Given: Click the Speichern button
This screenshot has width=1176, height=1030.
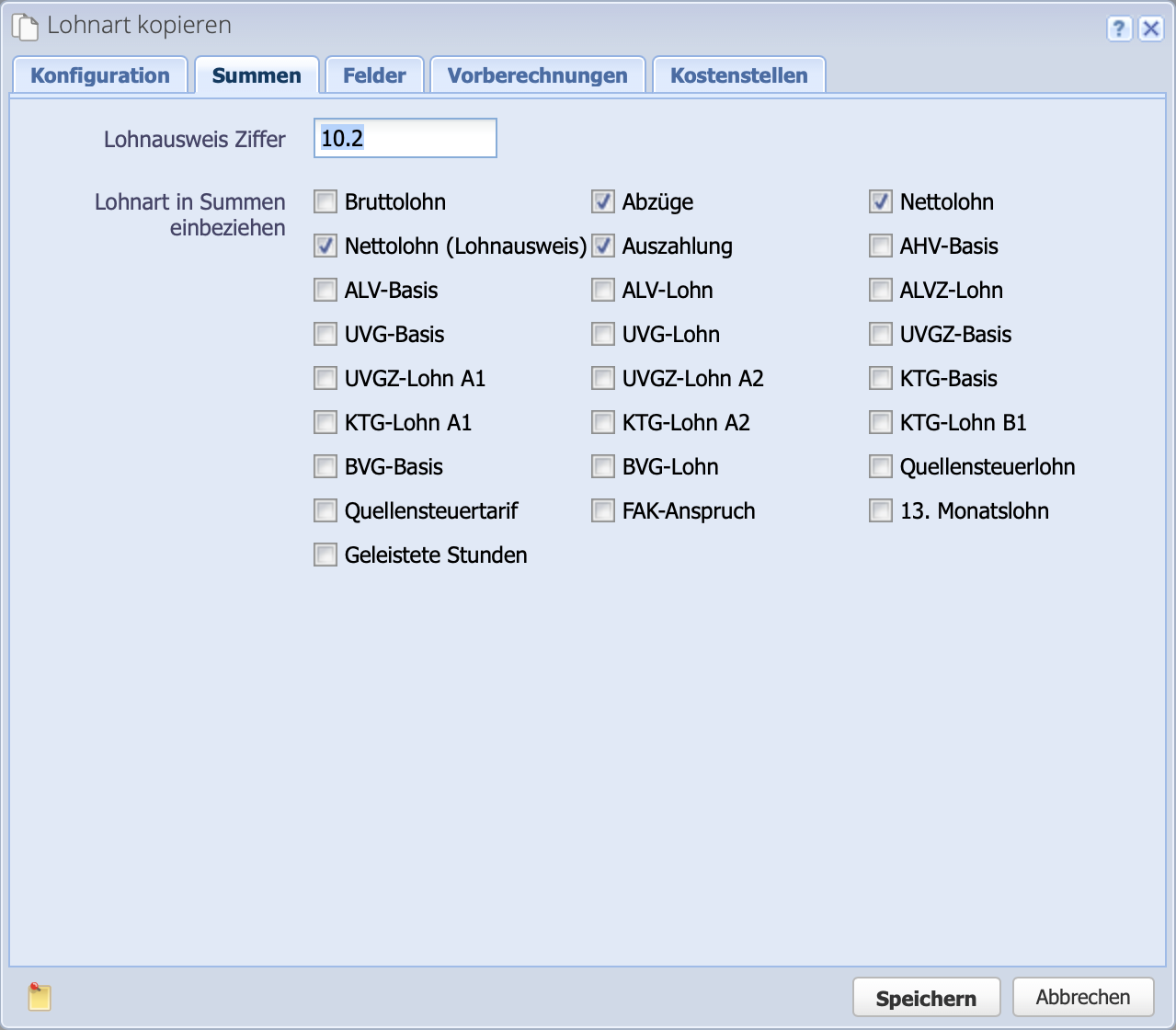Looking at the screenshot, I should click(x=926, y=997).
